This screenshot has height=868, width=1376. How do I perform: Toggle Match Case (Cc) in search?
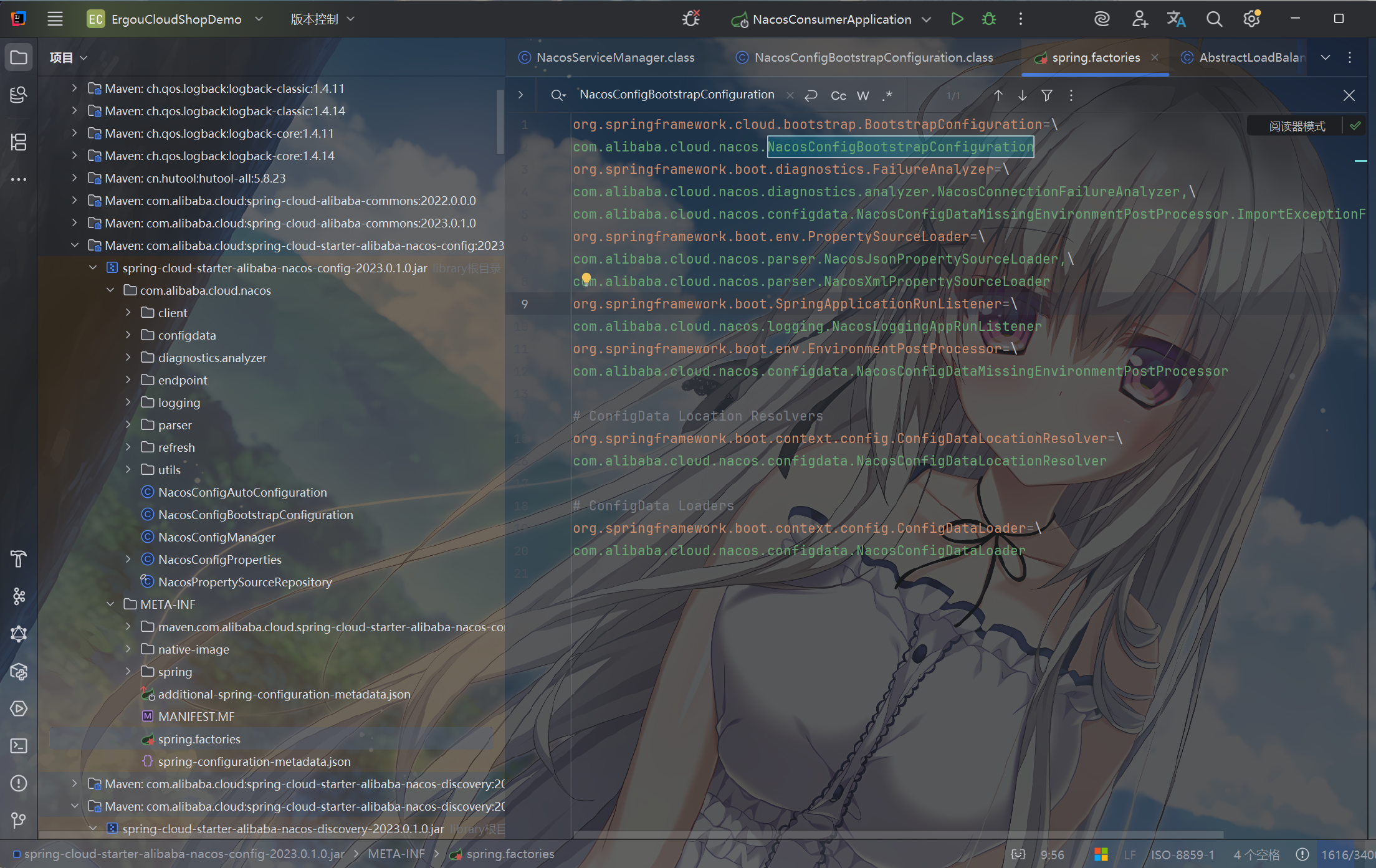click(839, 95)
